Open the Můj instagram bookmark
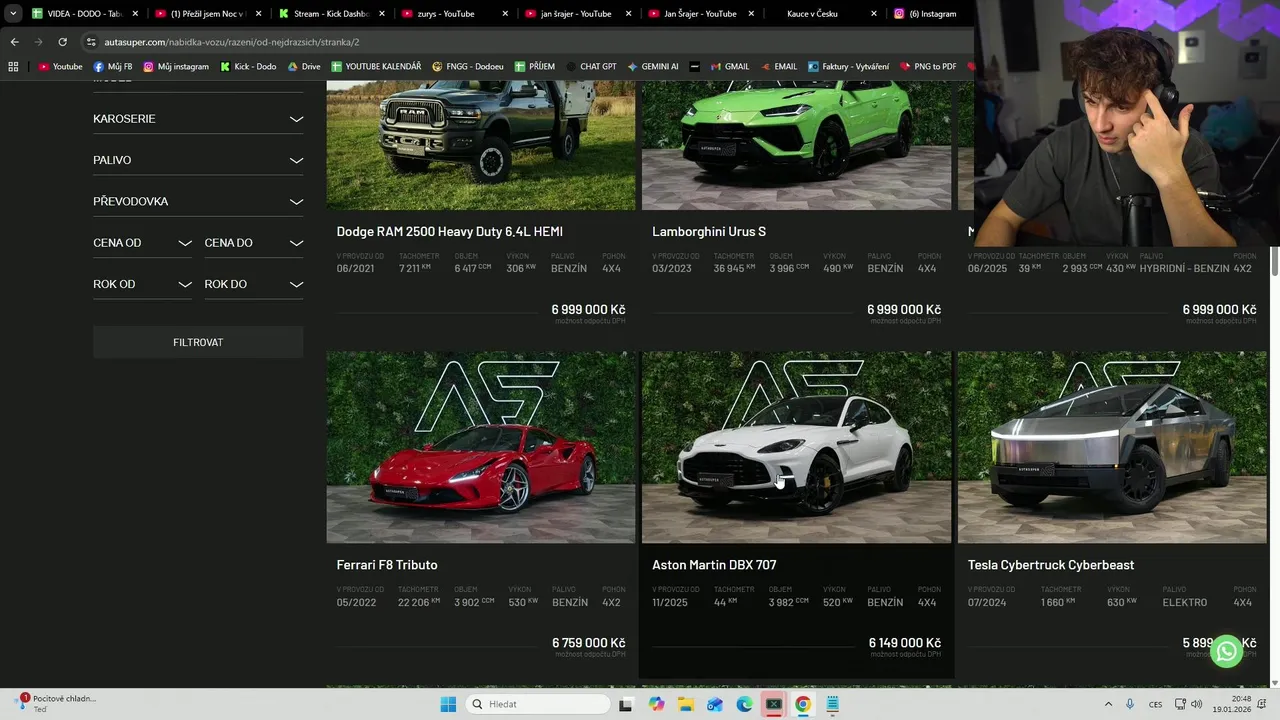 pyautogui.click(x=176, y=66)
